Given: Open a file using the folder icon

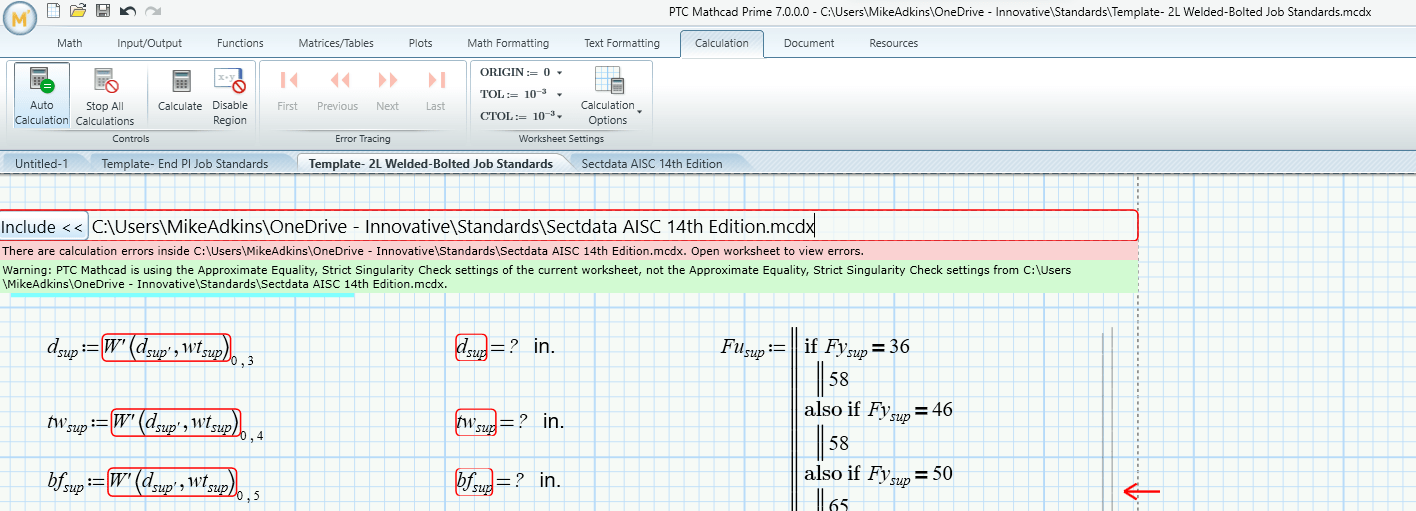Looking at the screenshot, I should tap(78, 10).
